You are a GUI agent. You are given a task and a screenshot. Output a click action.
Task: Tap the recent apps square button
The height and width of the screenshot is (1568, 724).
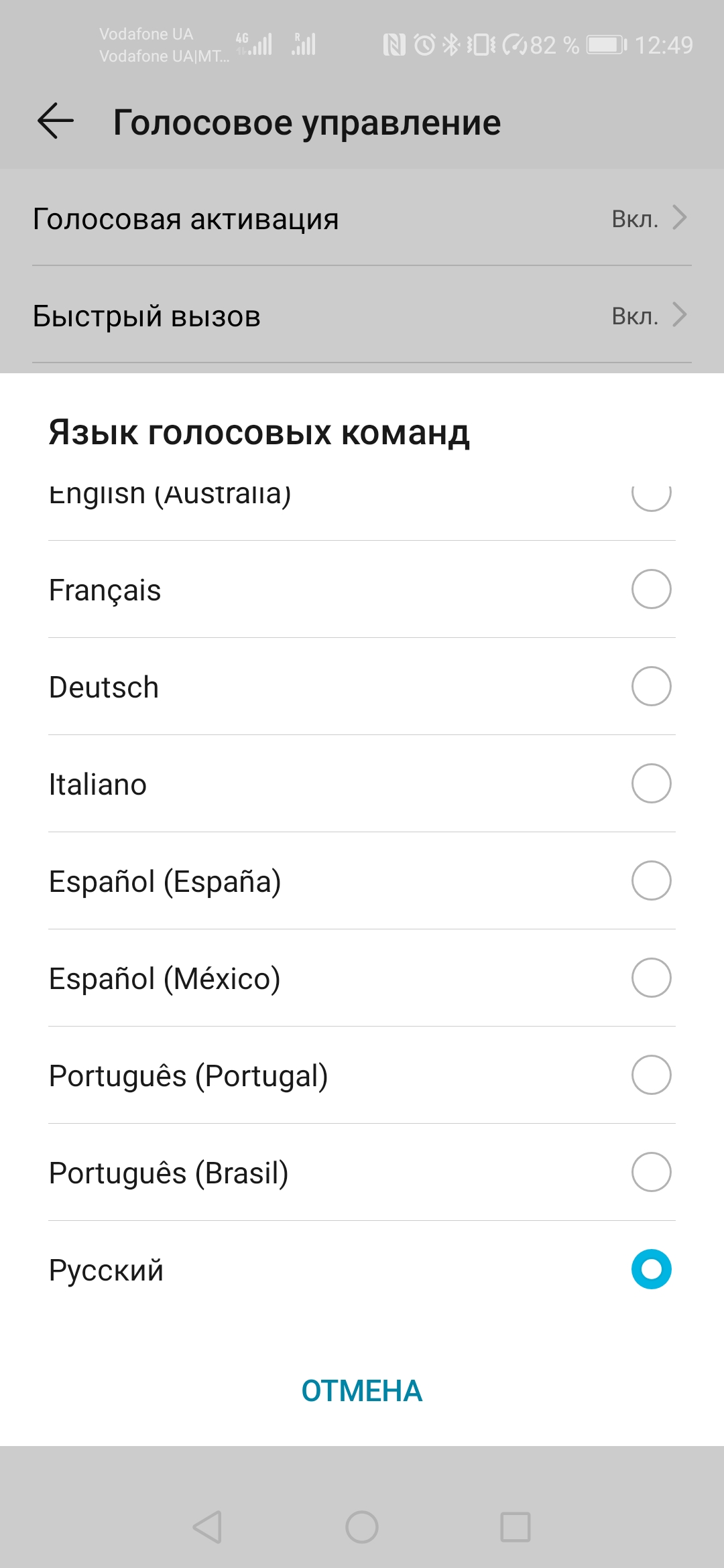[x=516, y=1527]
